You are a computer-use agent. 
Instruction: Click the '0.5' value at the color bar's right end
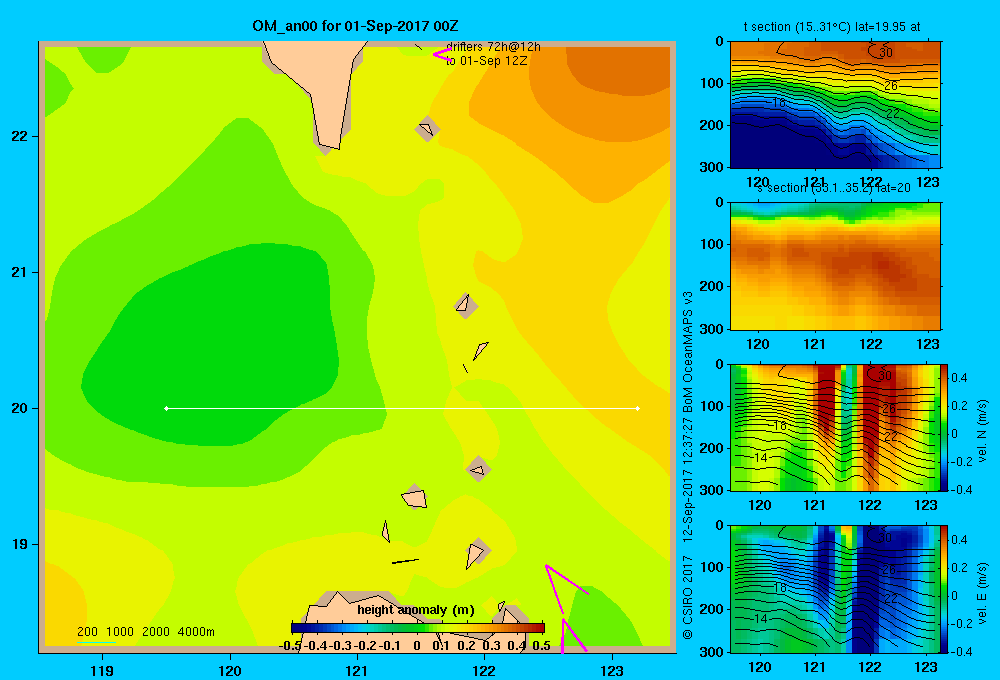point(541,646)
